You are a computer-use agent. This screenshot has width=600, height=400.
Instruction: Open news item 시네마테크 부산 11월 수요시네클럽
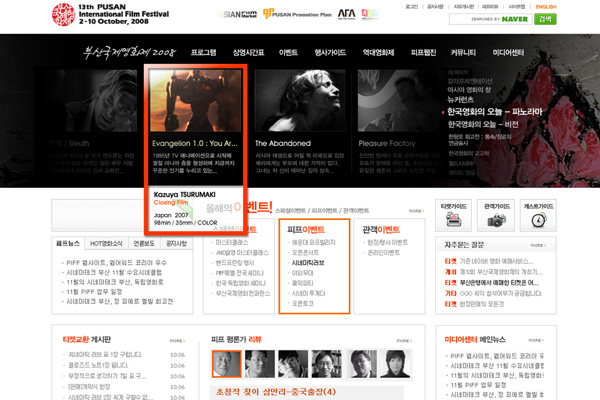coord(114,272)
